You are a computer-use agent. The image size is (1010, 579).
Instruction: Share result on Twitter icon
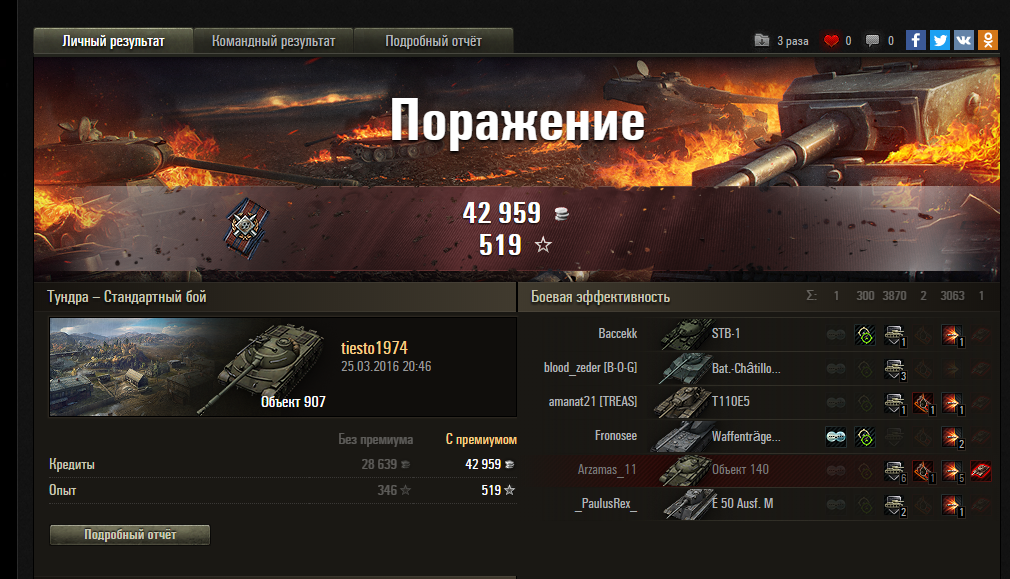click(939, 40)
